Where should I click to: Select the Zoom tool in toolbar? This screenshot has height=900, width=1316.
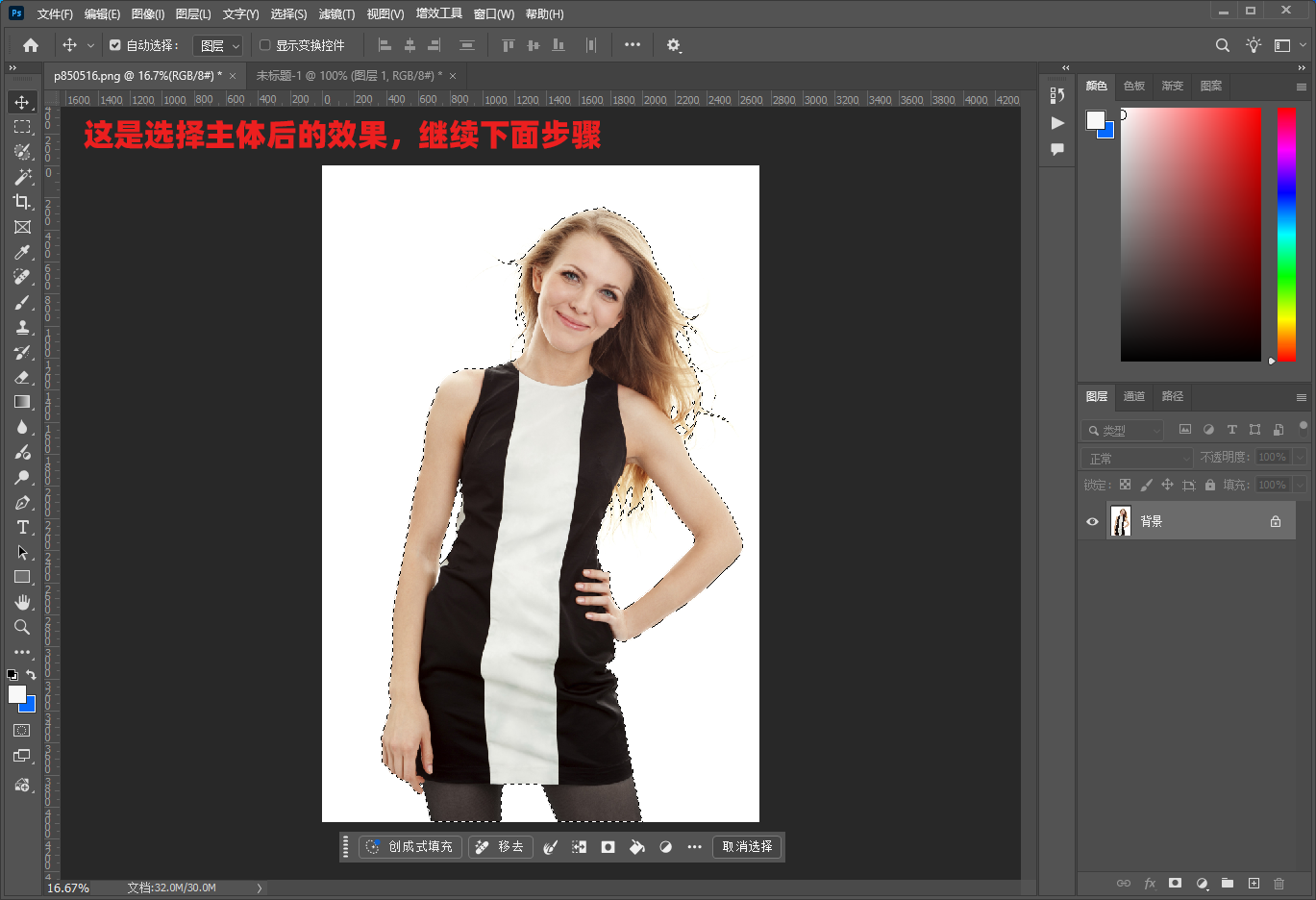[22, 627]
